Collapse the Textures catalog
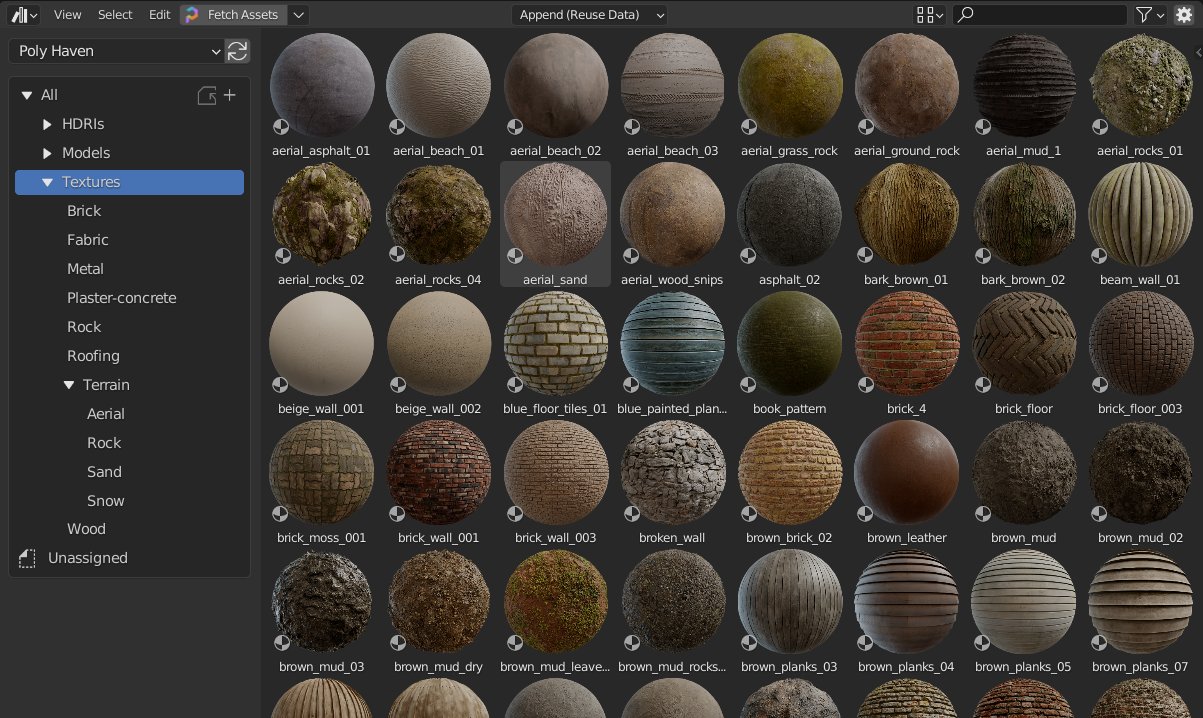Viewport: 1203px width, 718px height. 47,182
